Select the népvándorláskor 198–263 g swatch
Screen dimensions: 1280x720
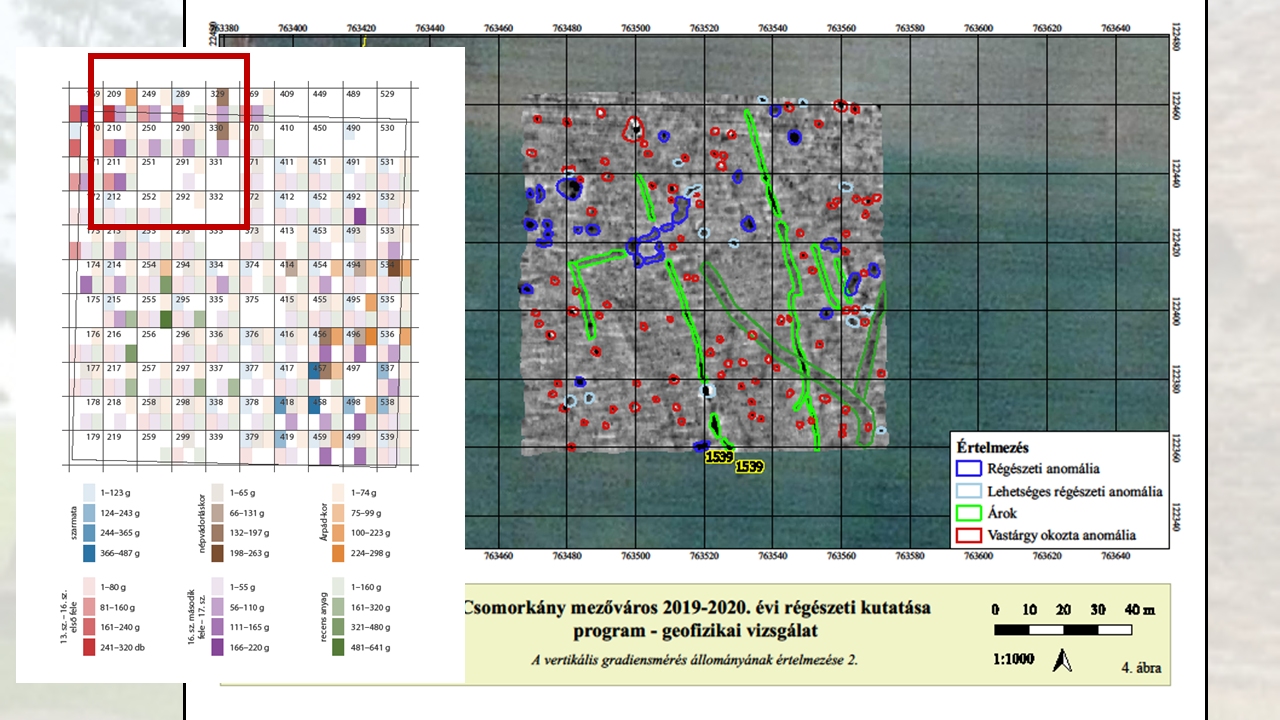coord(216,553)
